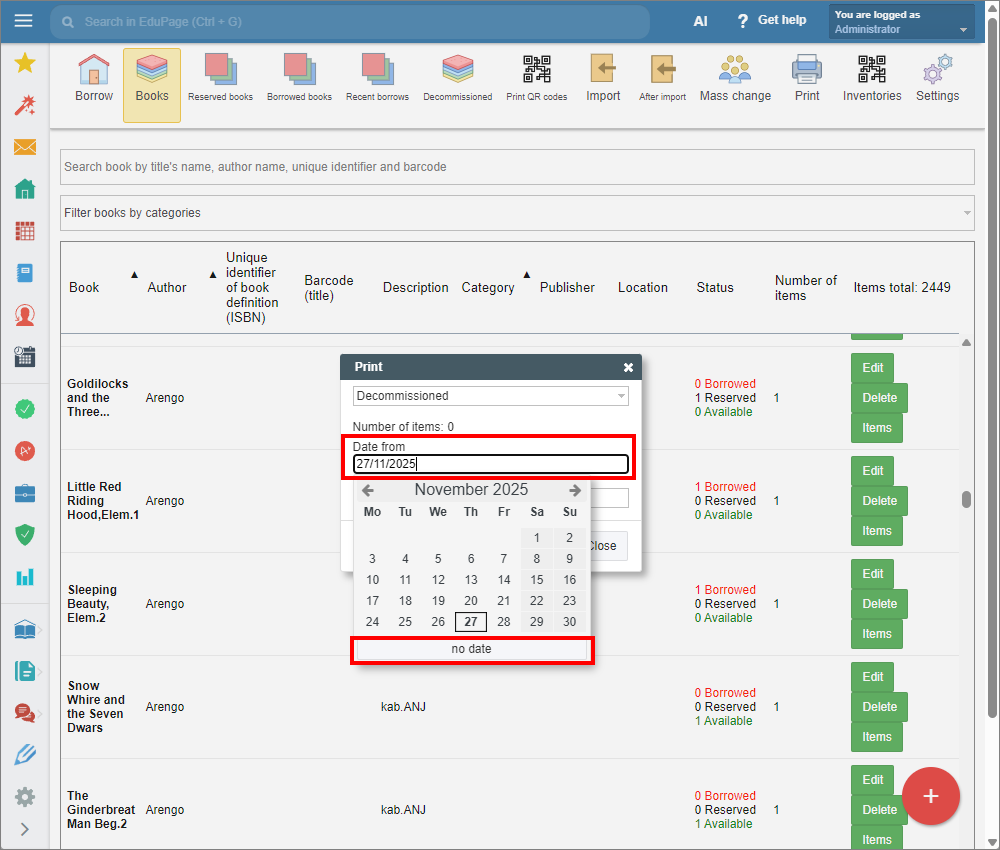
Task: Expand Filter books by categories dropdown
Action: (517, 213)
